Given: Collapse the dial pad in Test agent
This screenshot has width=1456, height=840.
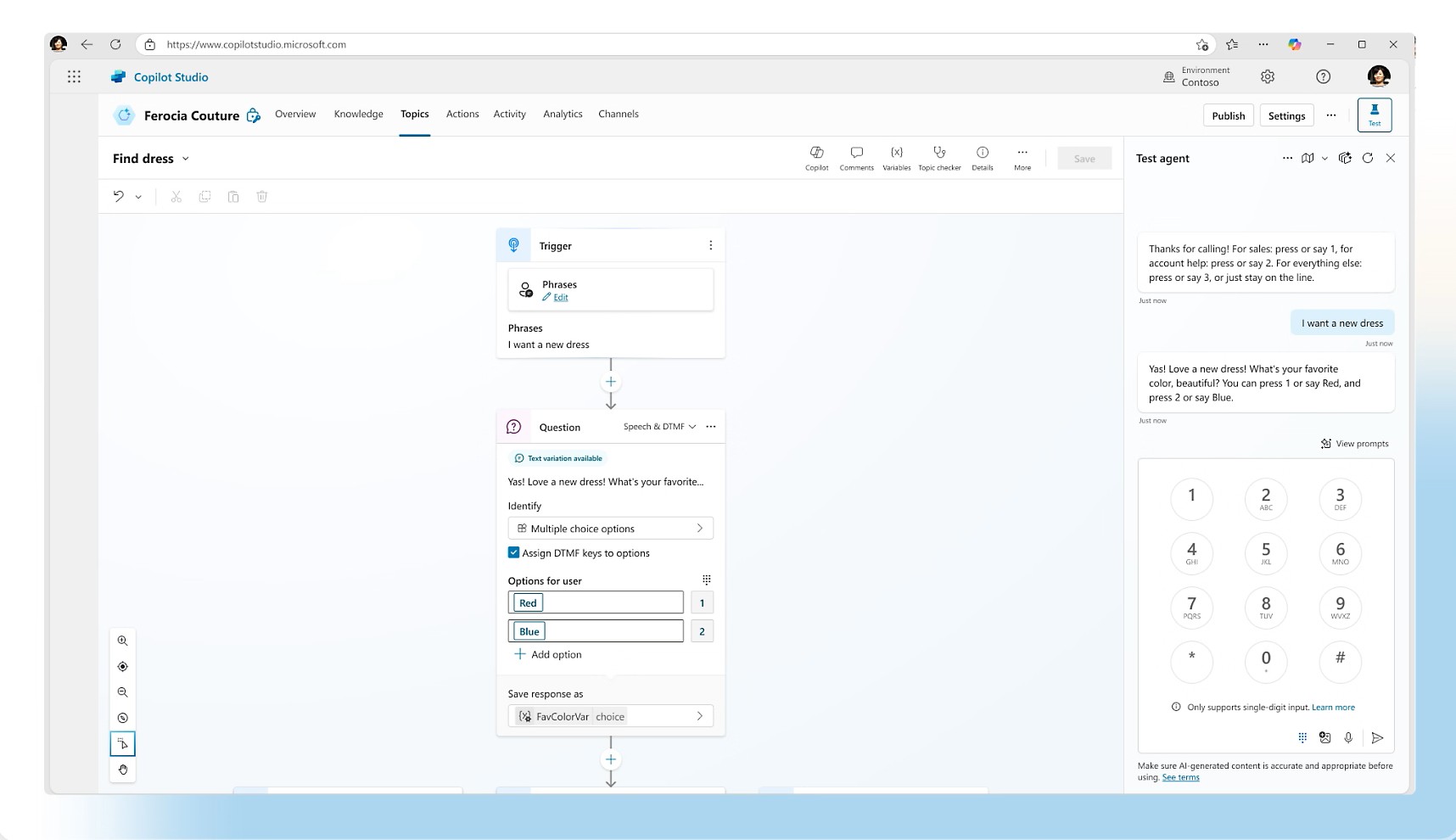Looking at the screenshot, I should pyautogui.click(x=1303, y=738).
